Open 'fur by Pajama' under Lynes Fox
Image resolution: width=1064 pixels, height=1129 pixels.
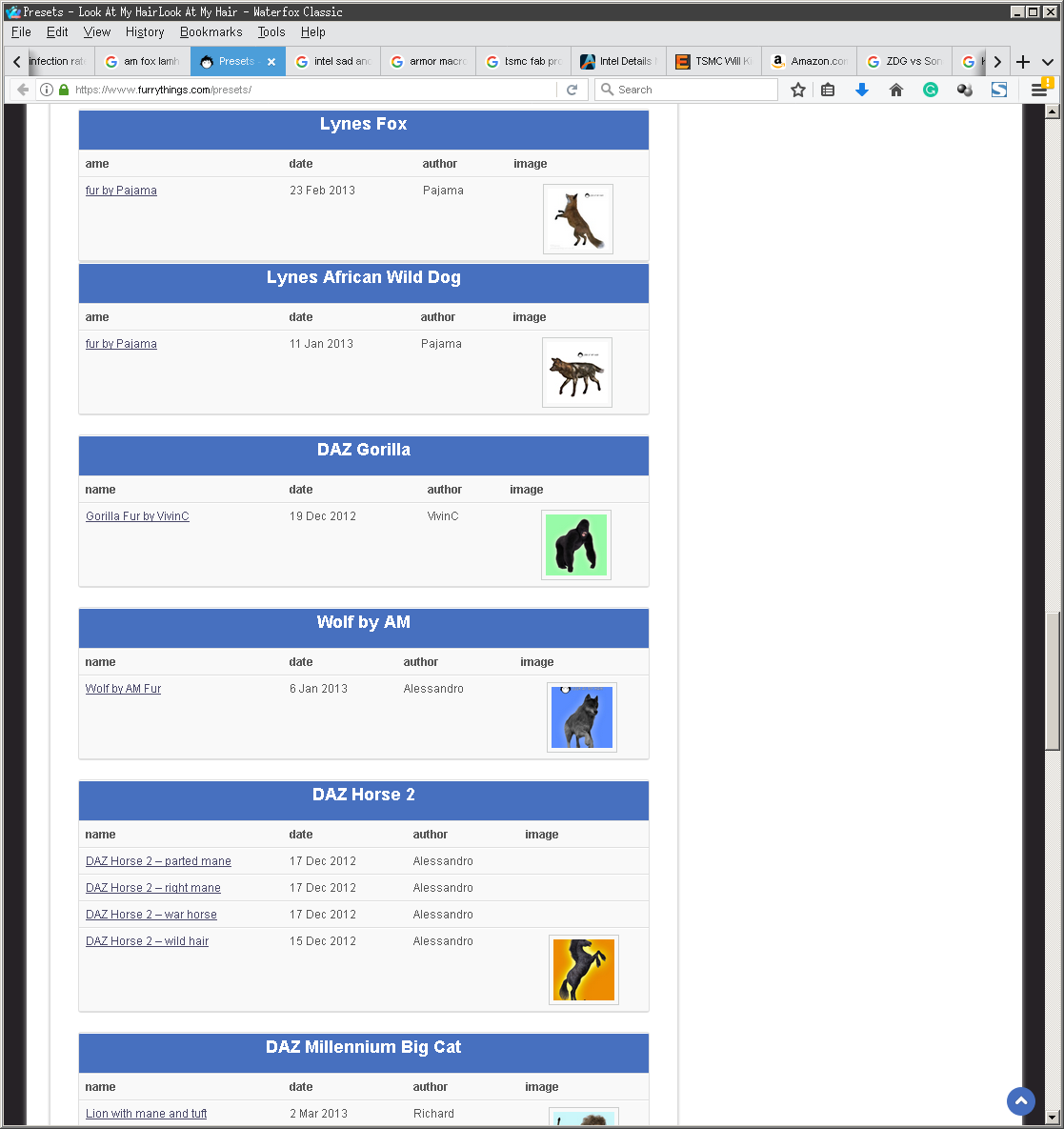point(121,191)
